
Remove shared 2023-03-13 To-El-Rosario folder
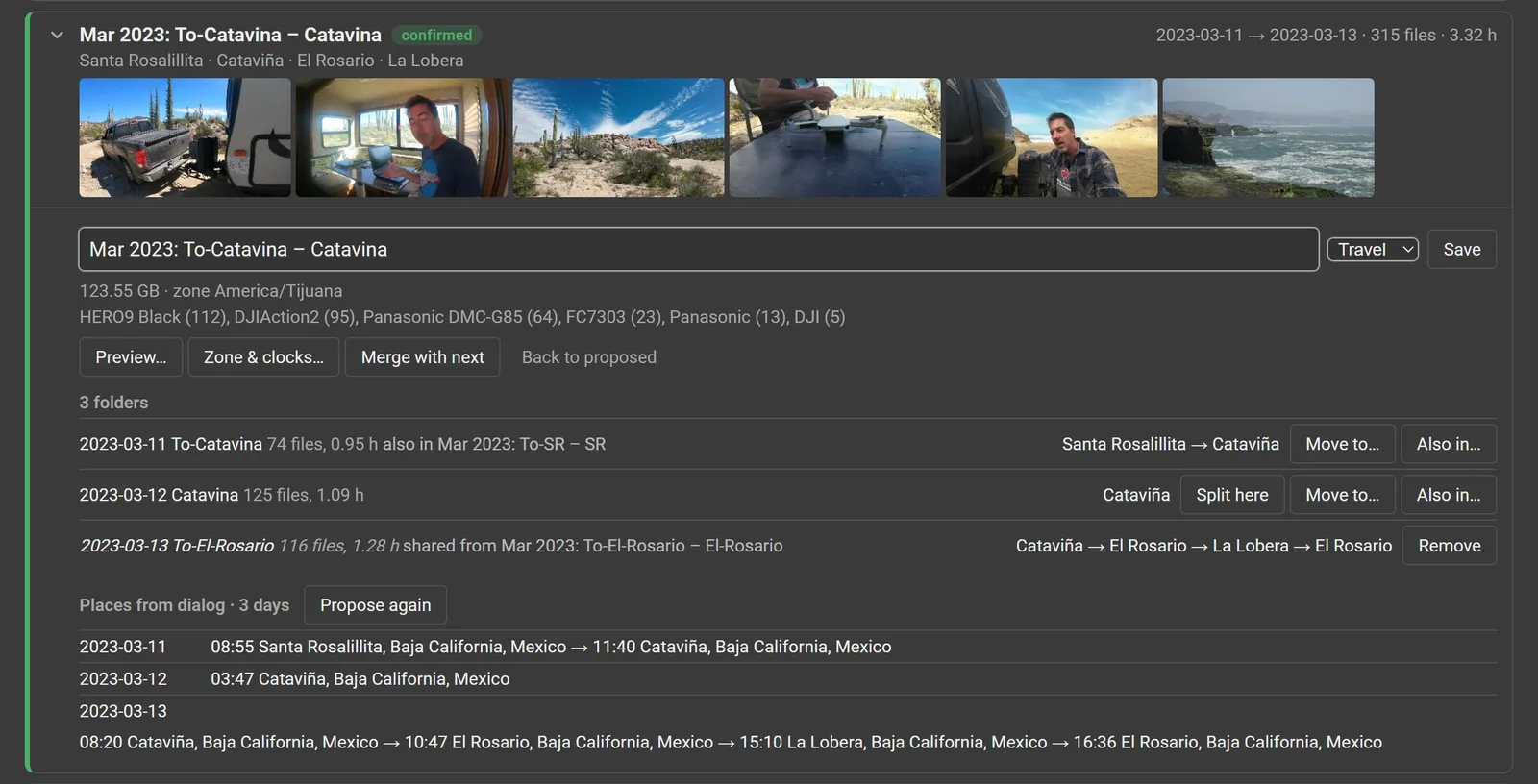coord(1450,546)
